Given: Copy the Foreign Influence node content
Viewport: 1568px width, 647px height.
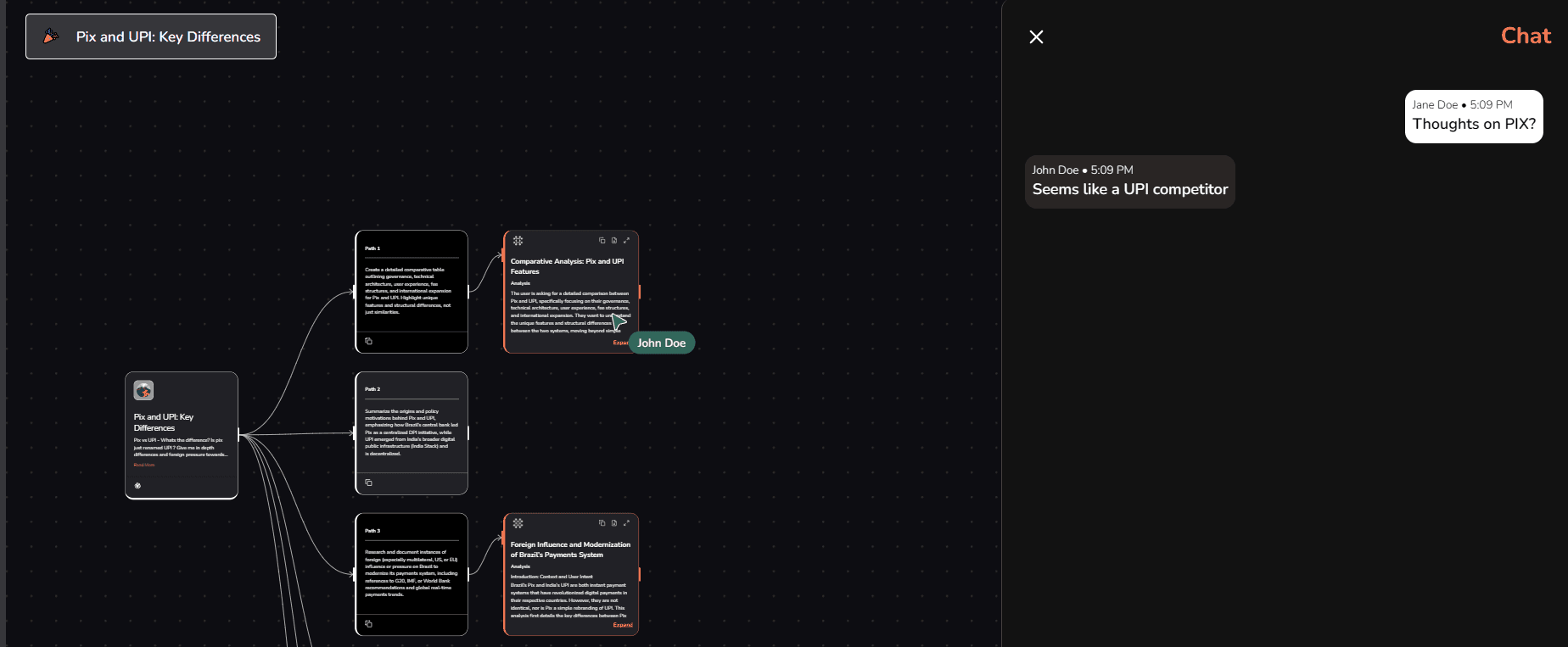Looking at the screenshot, I should point(602,523).
